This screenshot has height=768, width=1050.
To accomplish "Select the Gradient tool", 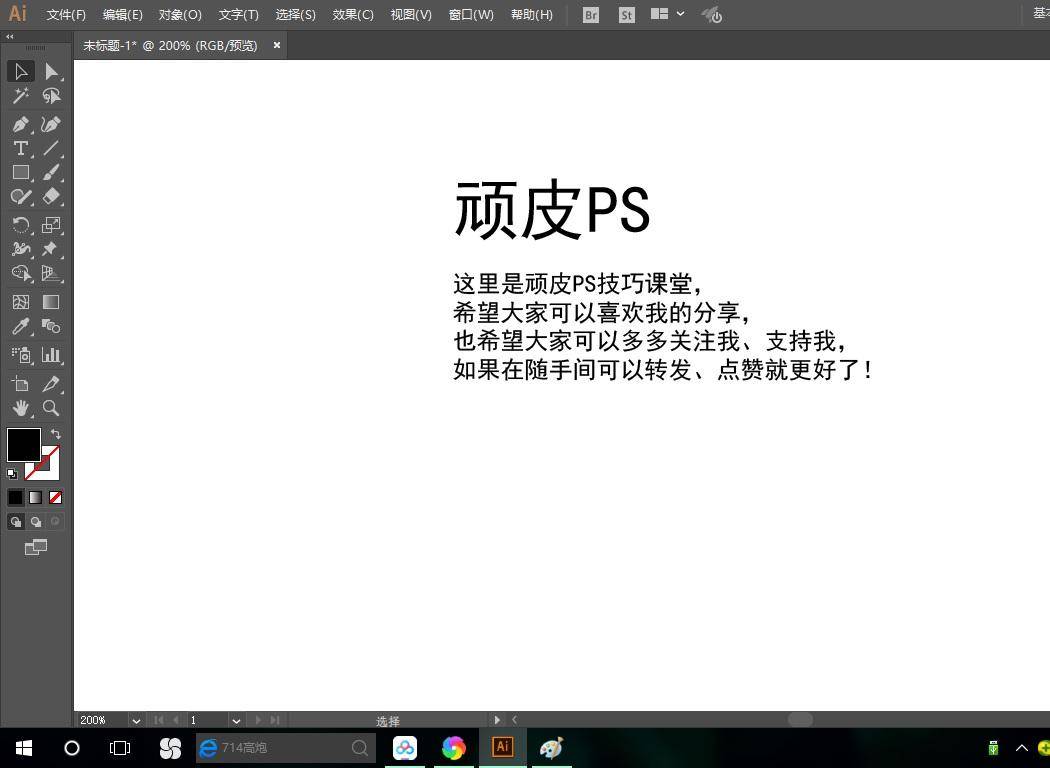I will pos(51,302).
